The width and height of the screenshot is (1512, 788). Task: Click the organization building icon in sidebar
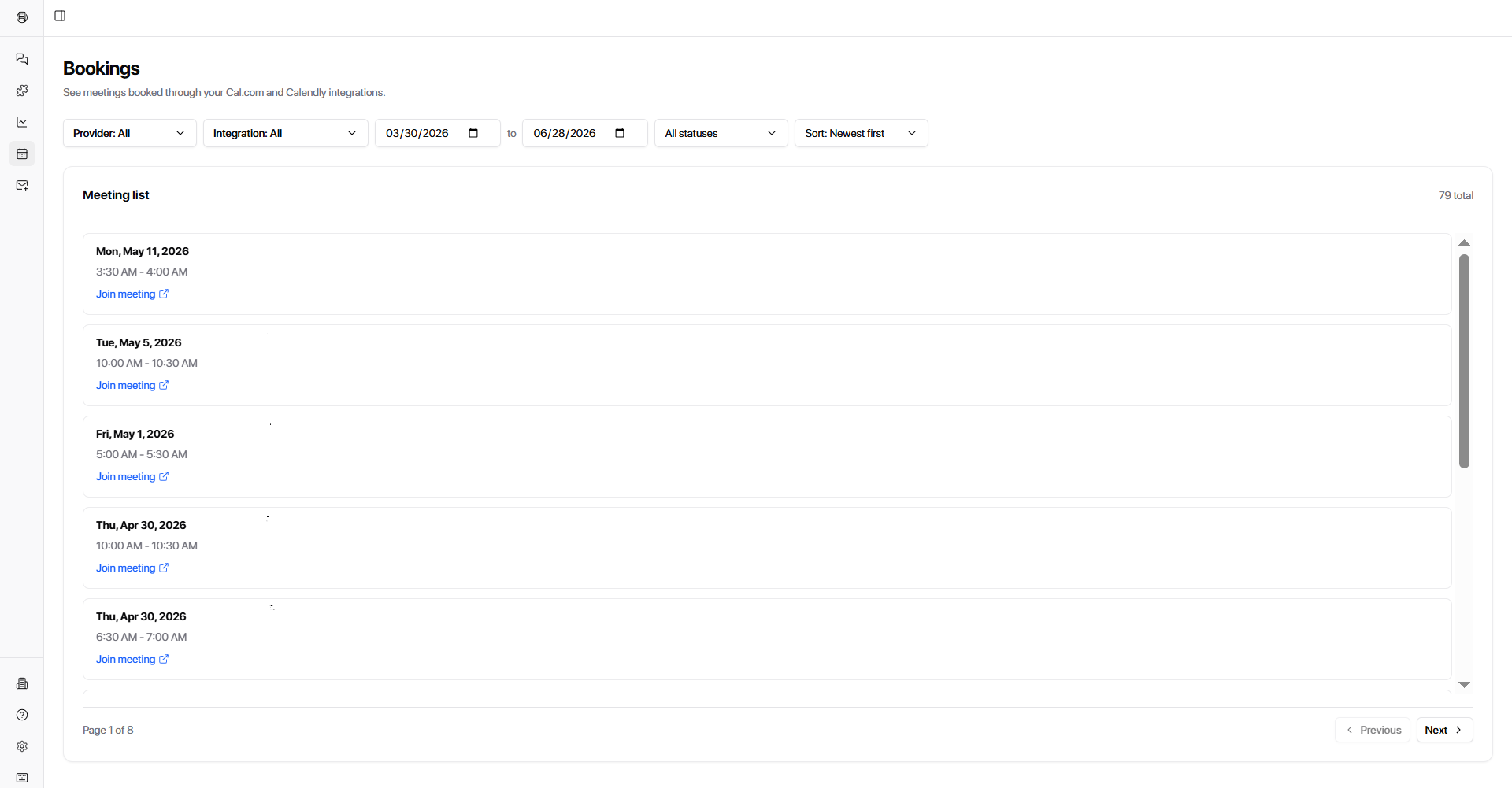coord(22,683)
